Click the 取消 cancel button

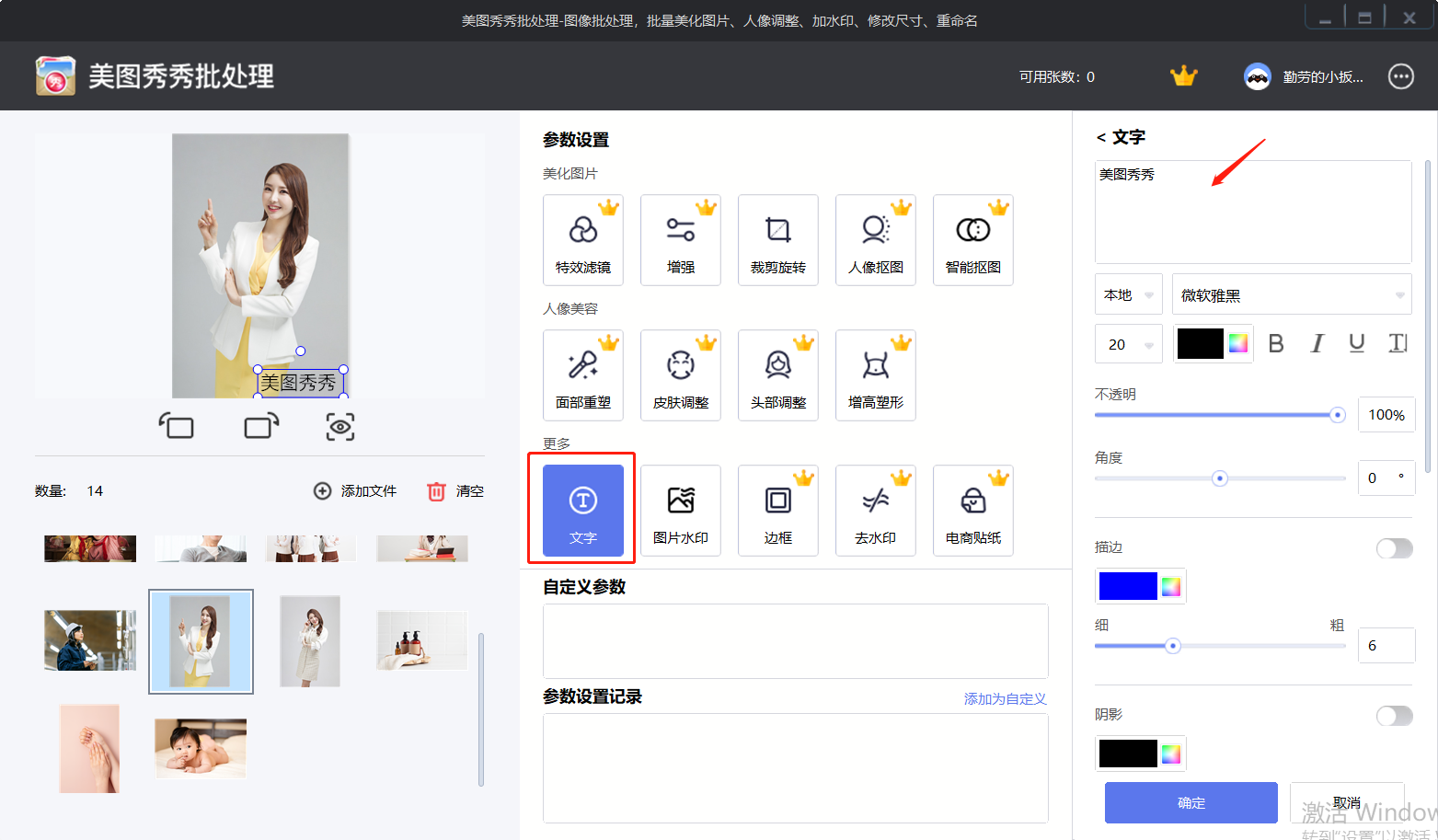[1347, 802]
